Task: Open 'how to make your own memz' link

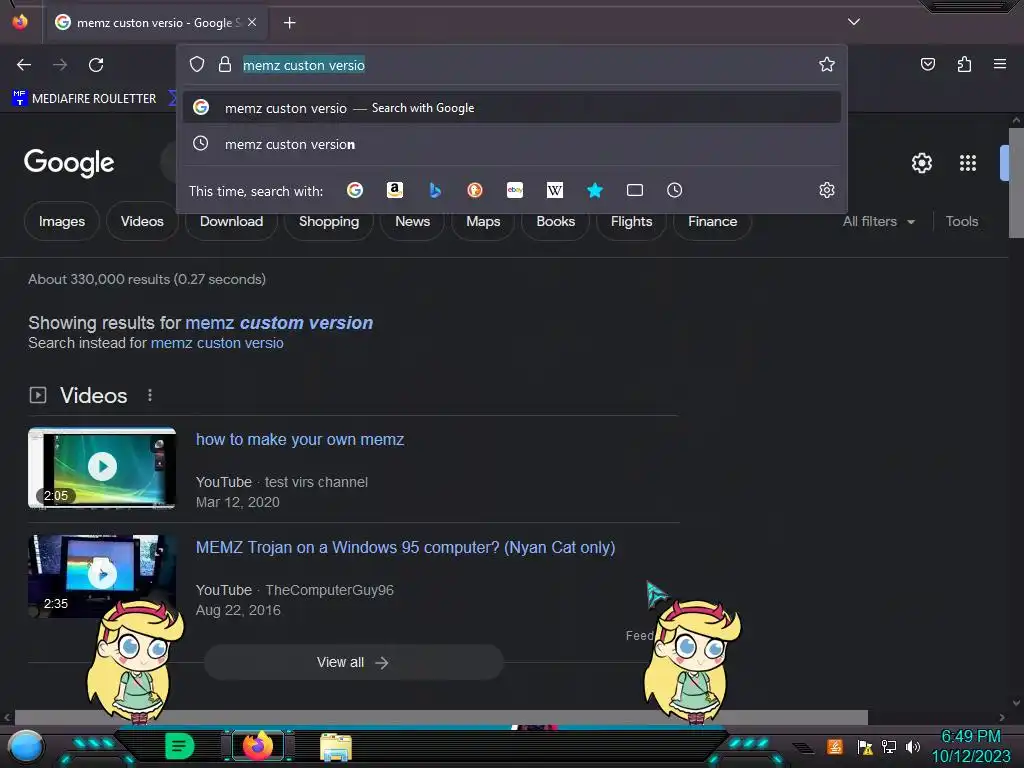Action: click(300, 440)
